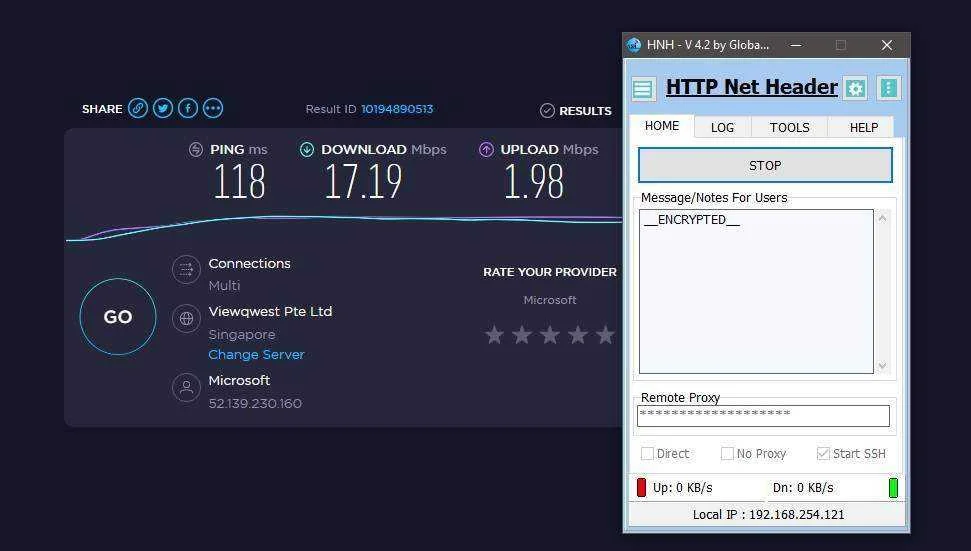
Task: Toggle the Start SSH checkbox
Action: [823, 453]
